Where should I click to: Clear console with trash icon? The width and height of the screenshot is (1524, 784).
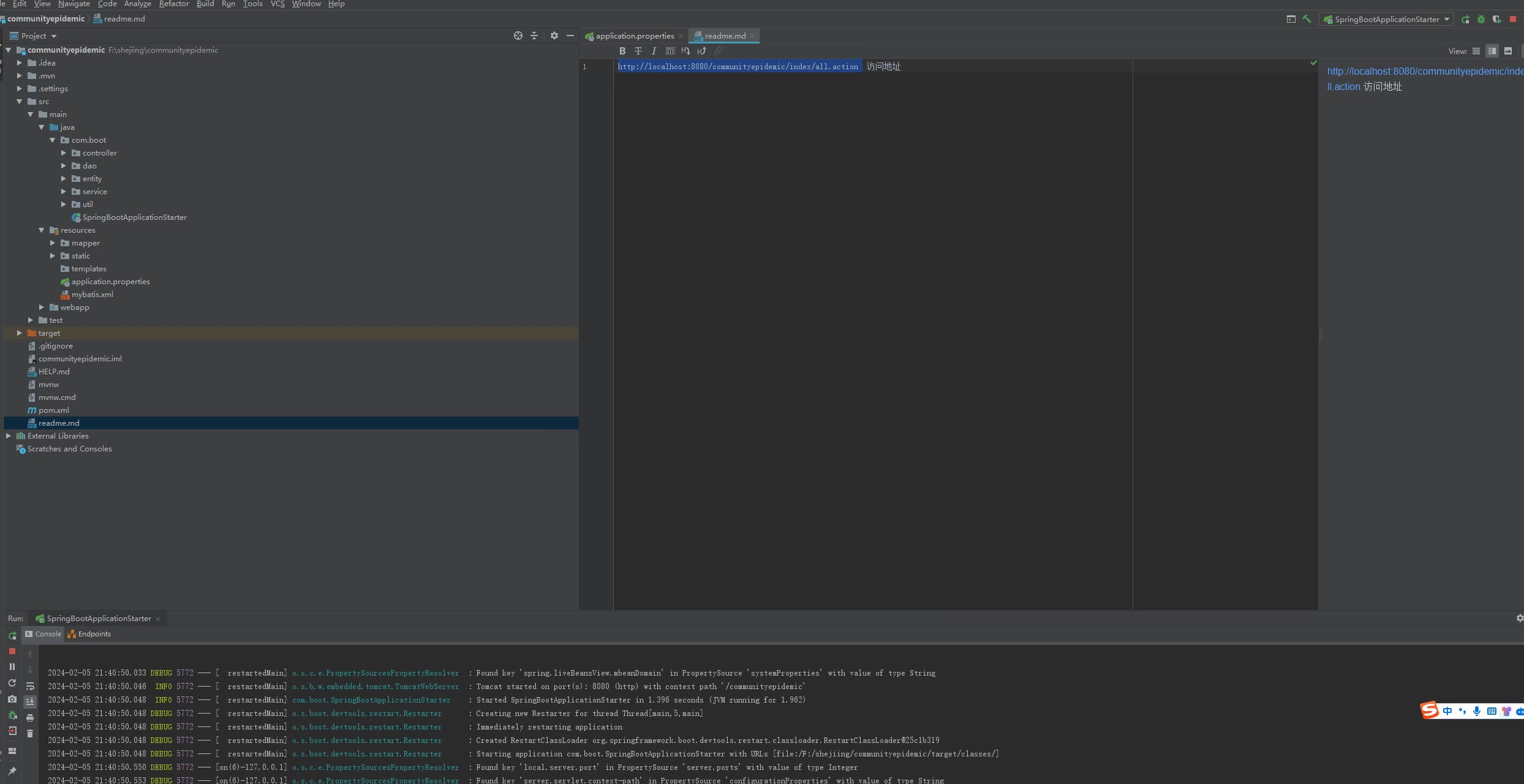[x=30, y=733]
